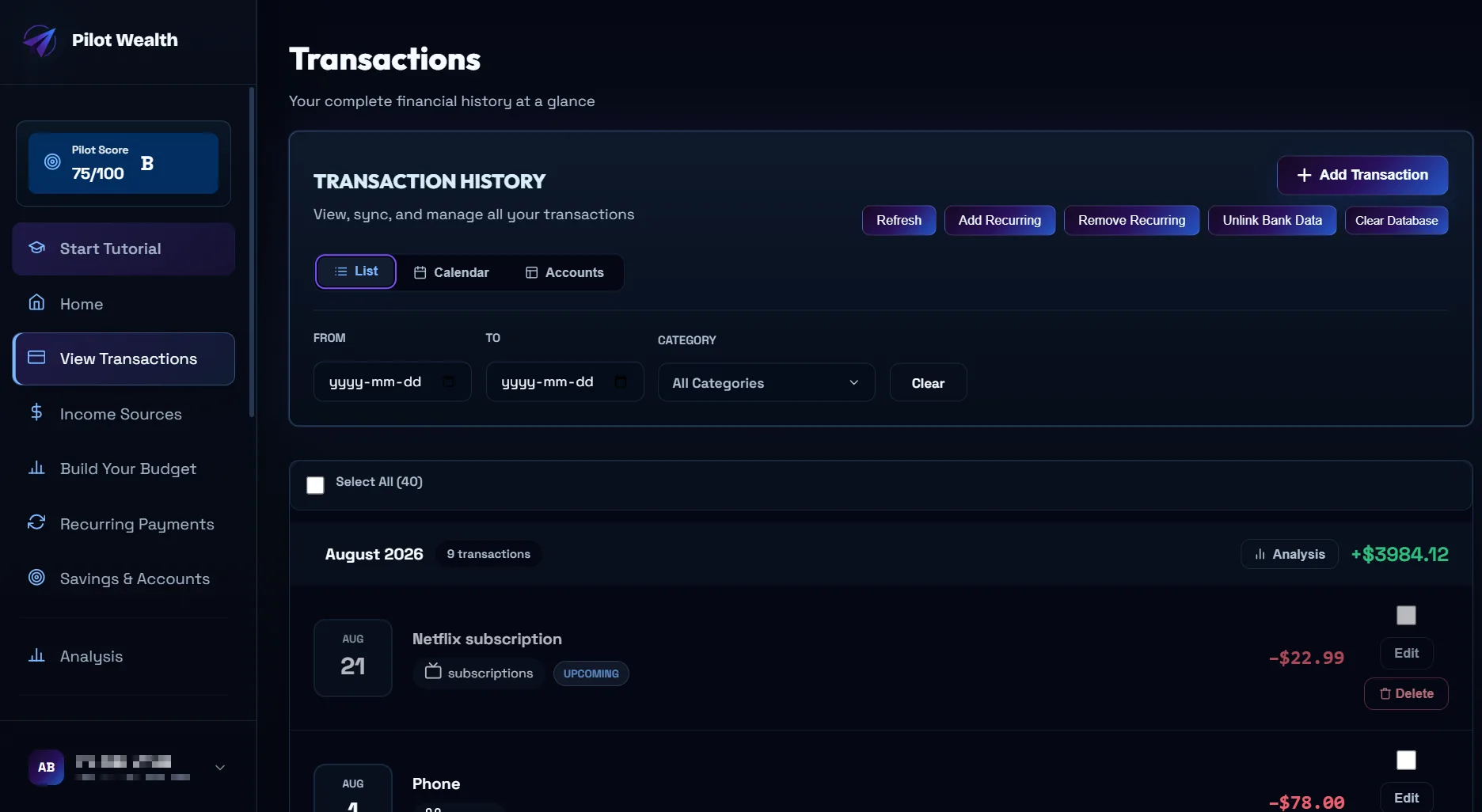1482x812 pixels.
Task: Click the UPCOMING status badge
Action: 591,674
